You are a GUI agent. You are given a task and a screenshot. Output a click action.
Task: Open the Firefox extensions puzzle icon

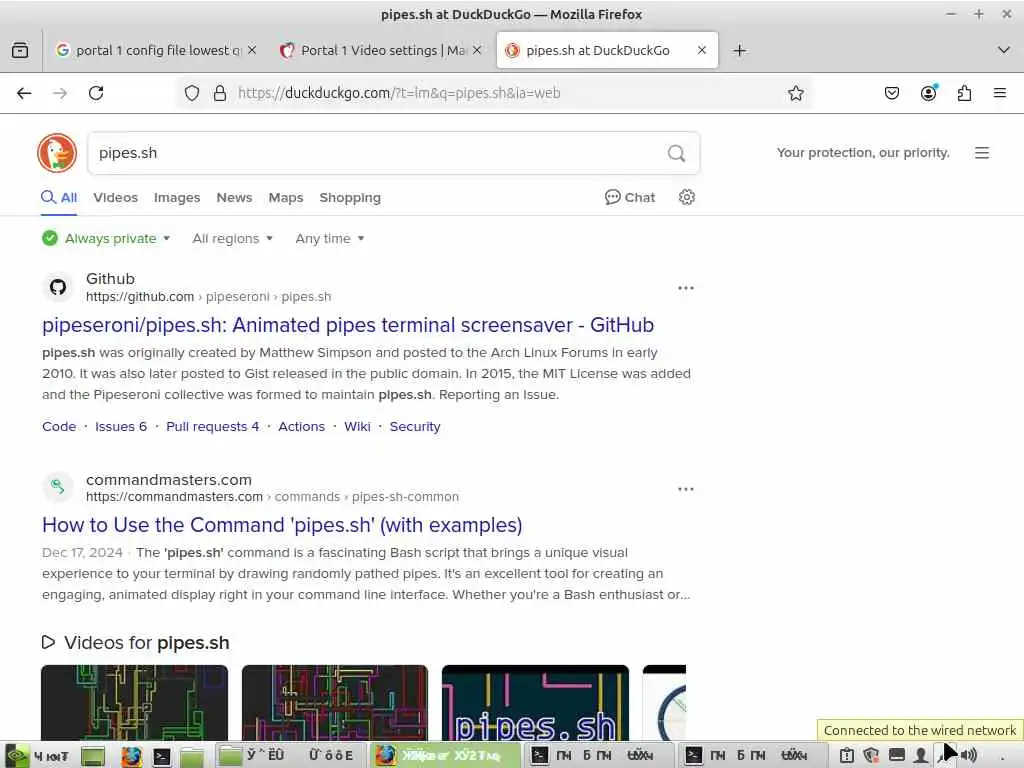pyautogui.click(x=964, y=93)
